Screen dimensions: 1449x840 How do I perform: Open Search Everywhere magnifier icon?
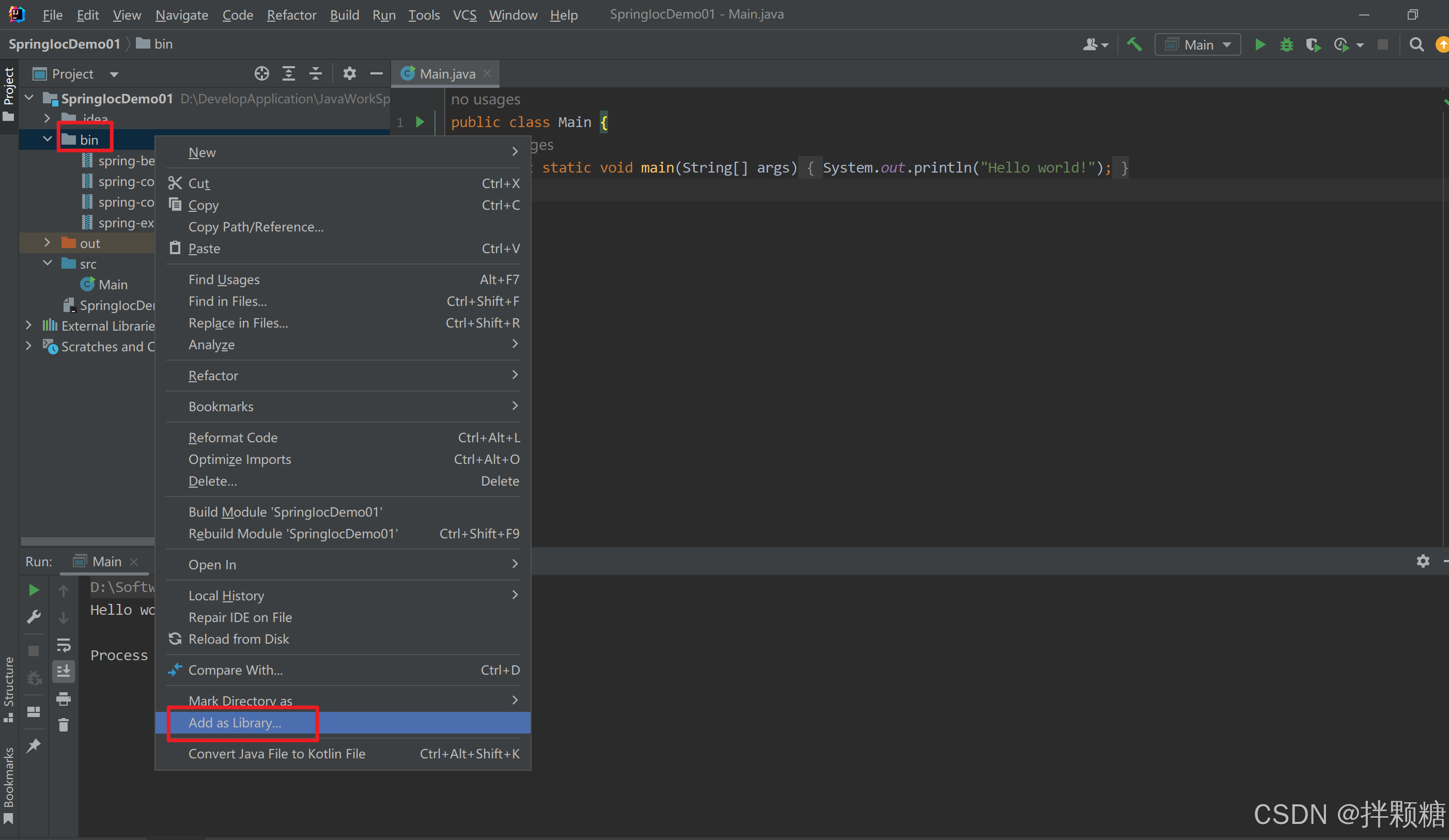click(x=1416, y=44)
